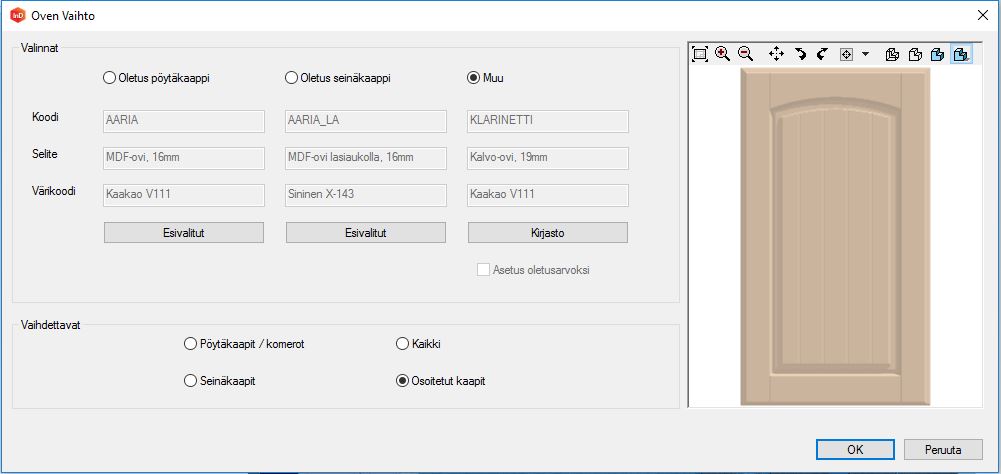Click the Koodi field containing AARIA
This screenshot has height=474, width=1001.
point(184,121)
